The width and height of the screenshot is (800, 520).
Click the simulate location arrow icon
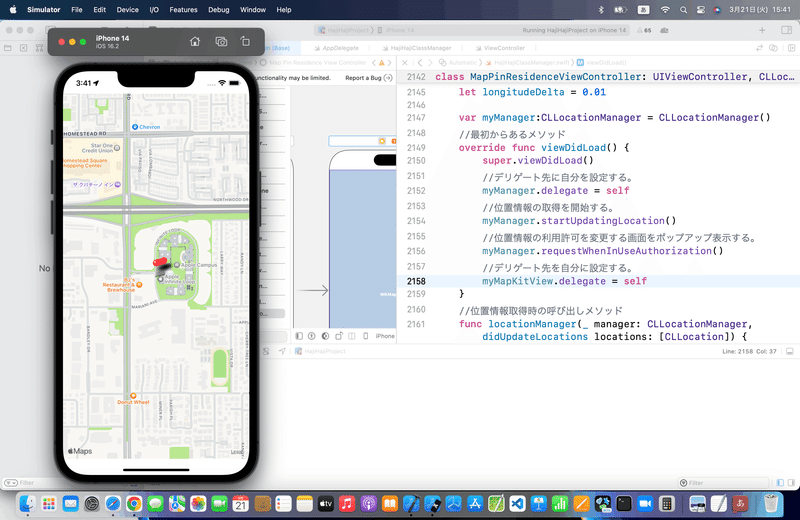click(282, 351)
